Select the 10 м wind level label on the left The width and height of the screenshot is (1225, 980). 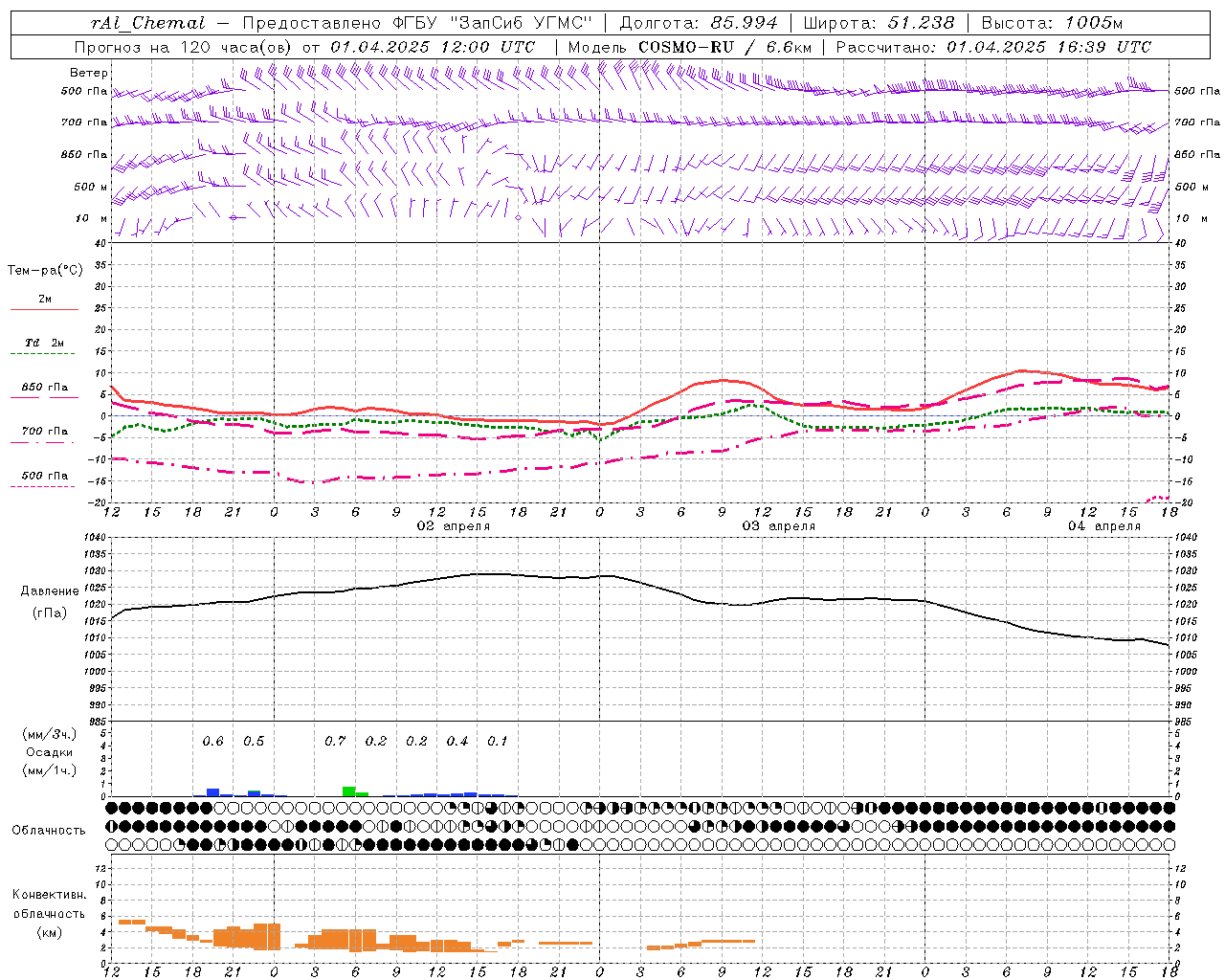(92, 218)
